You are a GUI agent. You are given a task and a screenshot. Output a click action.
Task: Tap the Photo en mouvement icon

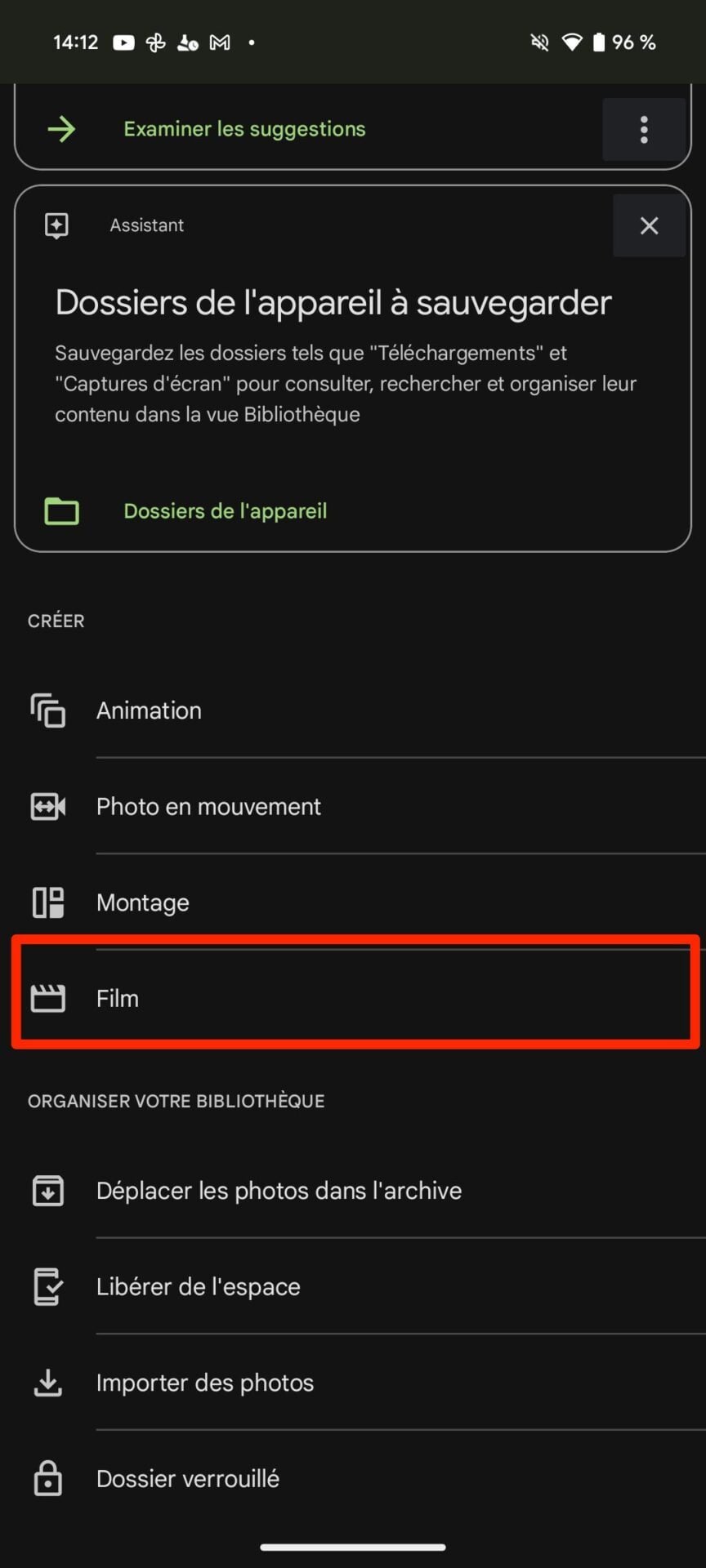tap(48, 807)
